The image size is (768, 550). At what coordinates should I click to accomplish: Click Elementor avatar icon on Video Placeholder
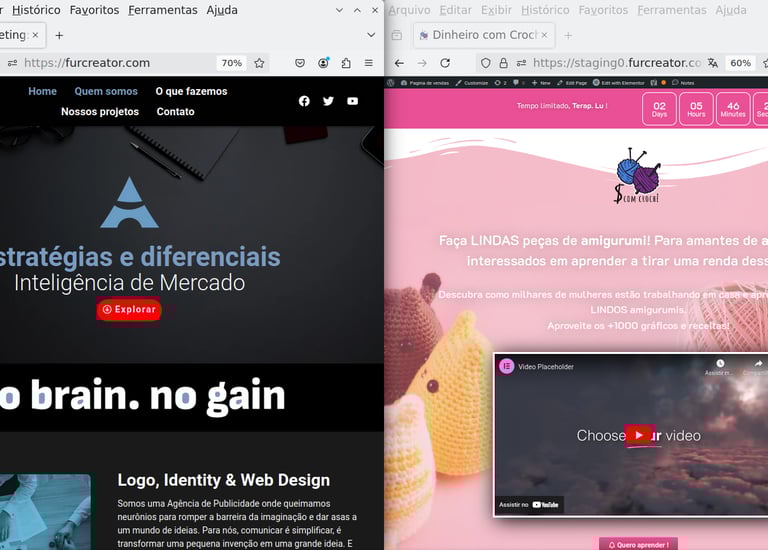tap(506, 366)
